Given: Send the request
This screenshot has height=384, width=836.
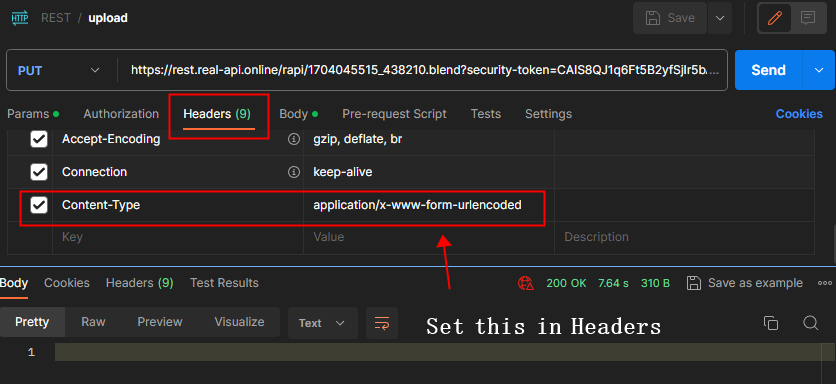Looking at the screenshot, I should 768,70.
